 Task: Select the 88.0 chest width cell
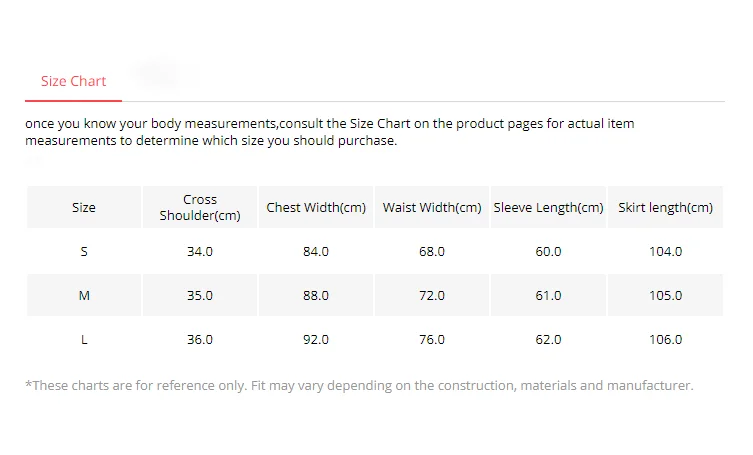pyautogui.click(x=316, y=295)
